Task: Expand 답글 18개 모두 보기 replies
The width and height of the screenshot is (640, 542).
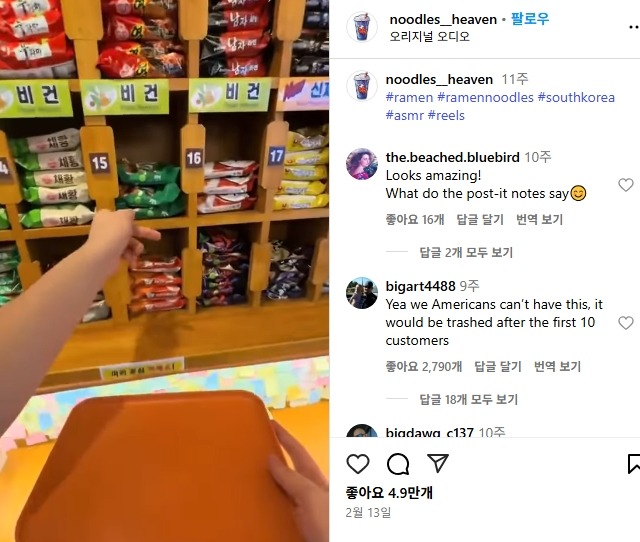Action: [x=469, y=399]
